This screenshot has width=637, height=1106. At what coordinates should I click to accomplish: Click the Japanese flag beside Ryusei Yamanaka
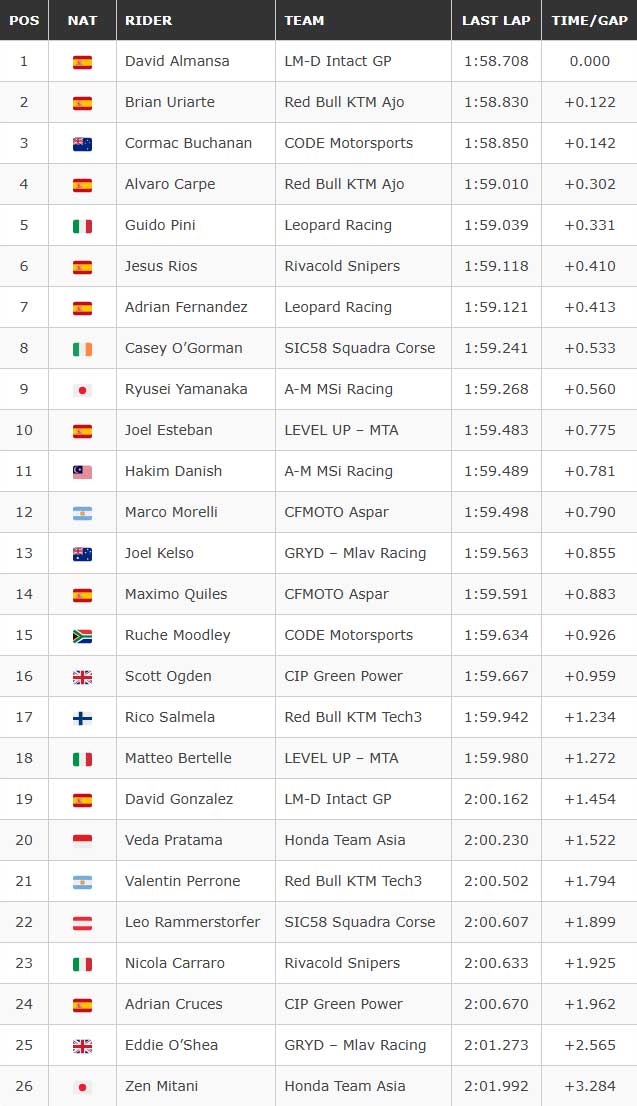82,390
